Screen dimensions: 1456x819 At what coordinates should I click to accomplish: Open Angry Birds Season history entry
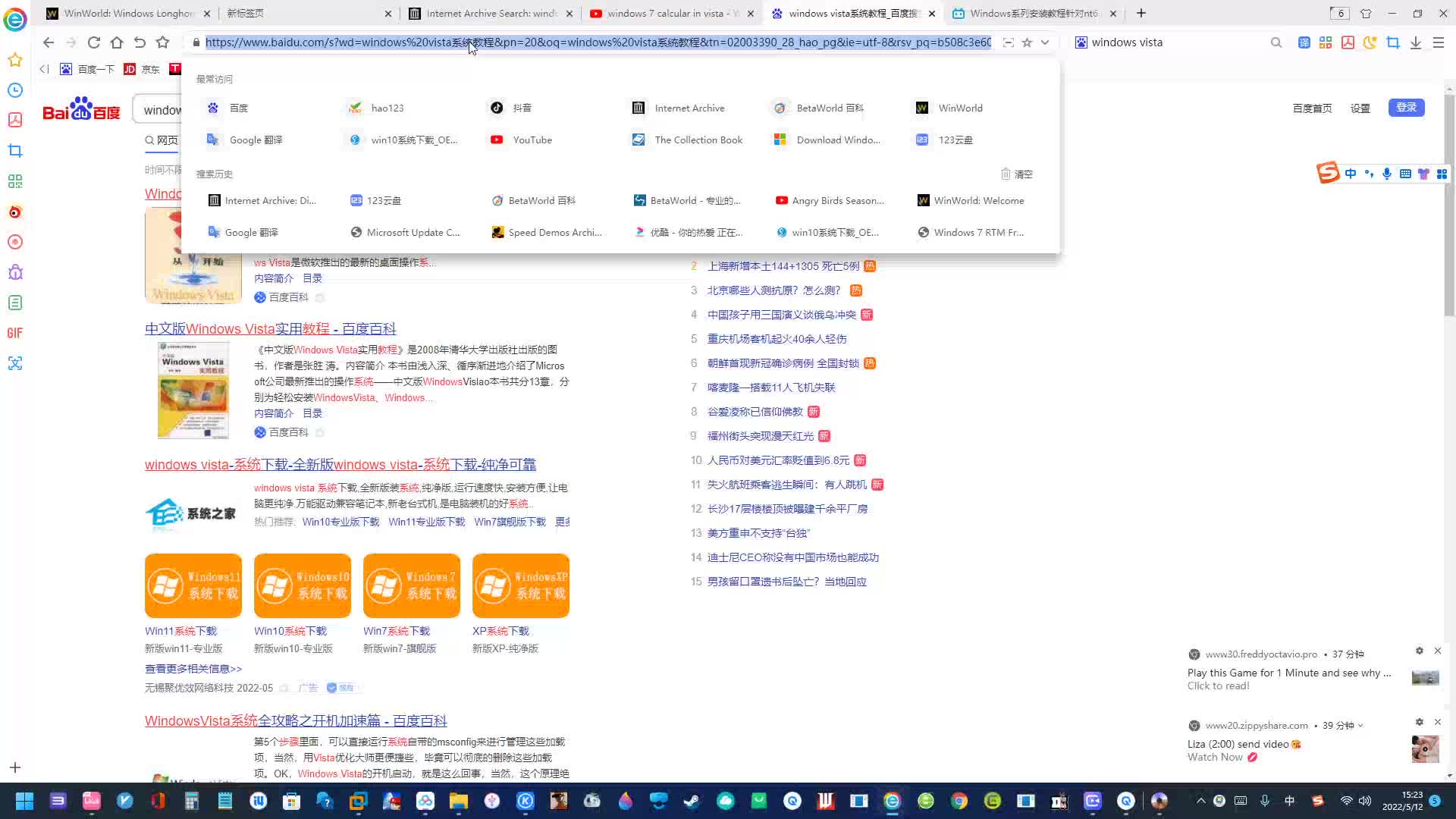pyautogui.click(x=830, y=200)
